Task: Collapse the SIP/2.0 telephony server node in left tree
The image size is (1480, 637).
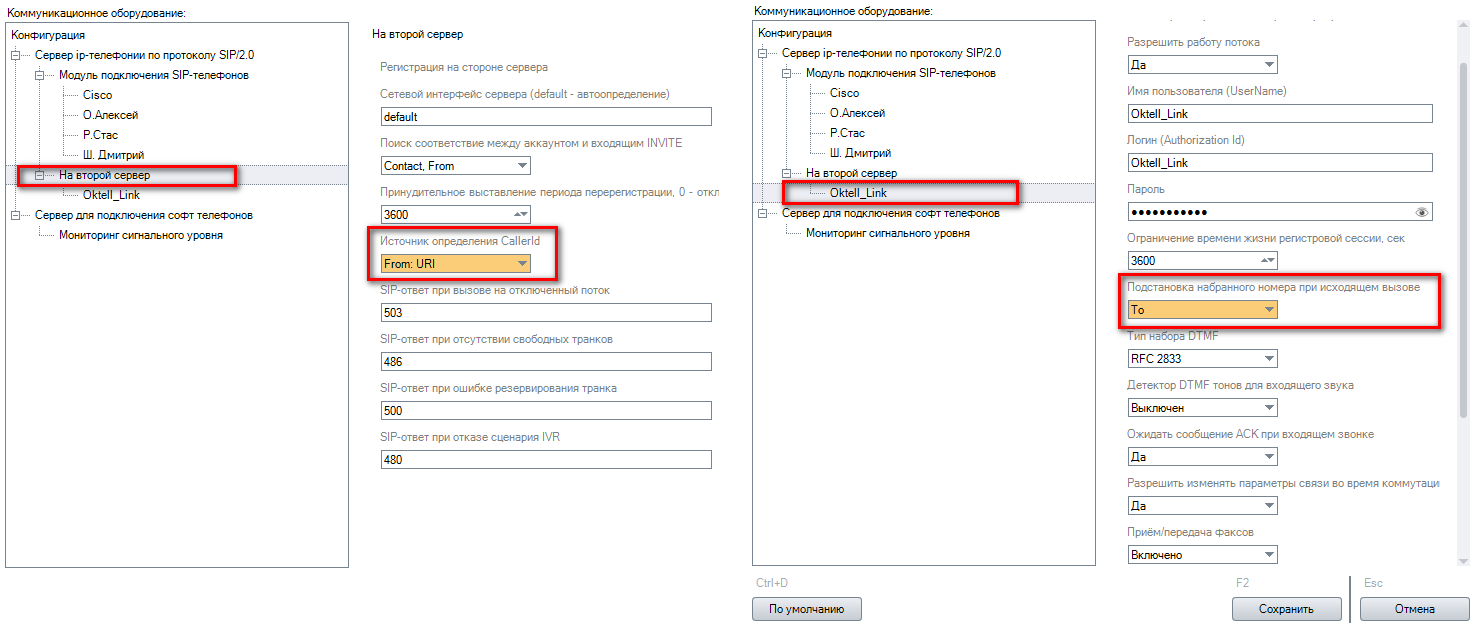Action: pyautogui.click(x=16, y=55)
